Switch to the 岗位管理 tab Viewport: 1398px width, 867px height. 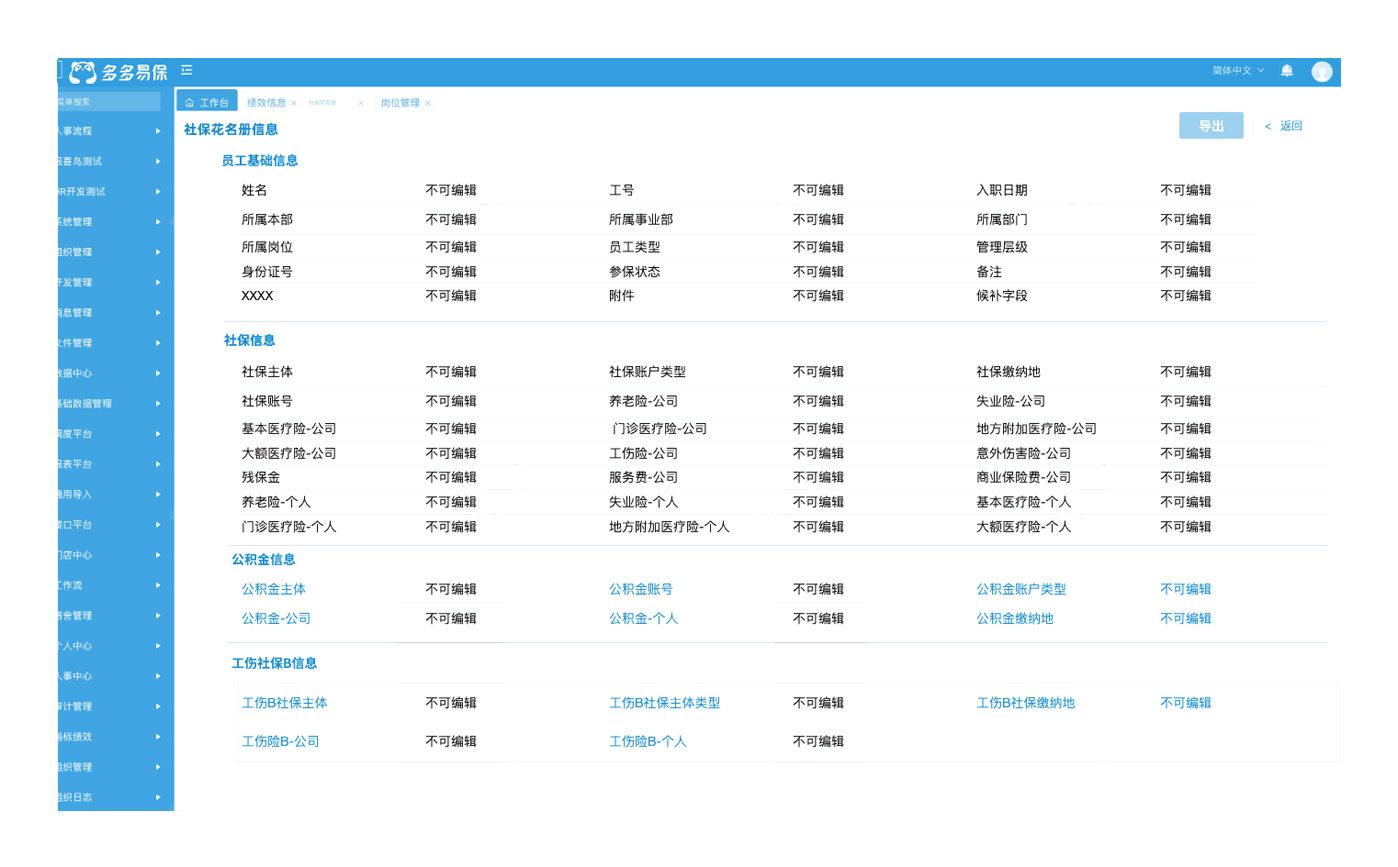(x=400, y=103)
